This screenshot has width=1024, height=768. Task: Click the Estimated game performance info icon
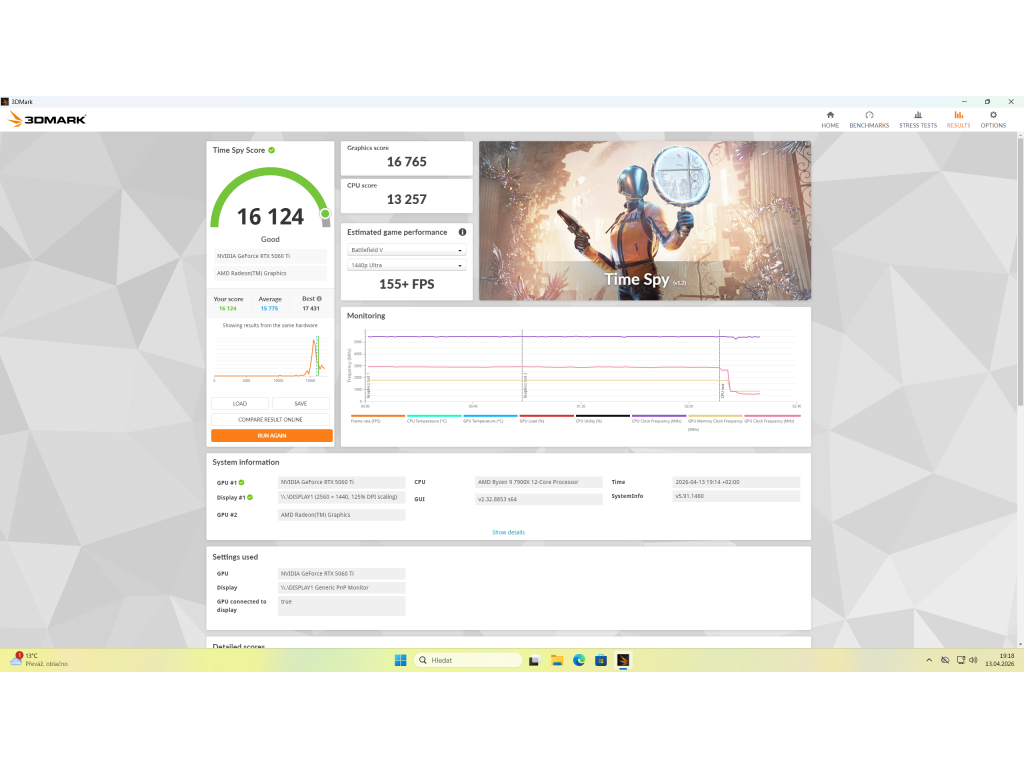(x=462, y=232)
